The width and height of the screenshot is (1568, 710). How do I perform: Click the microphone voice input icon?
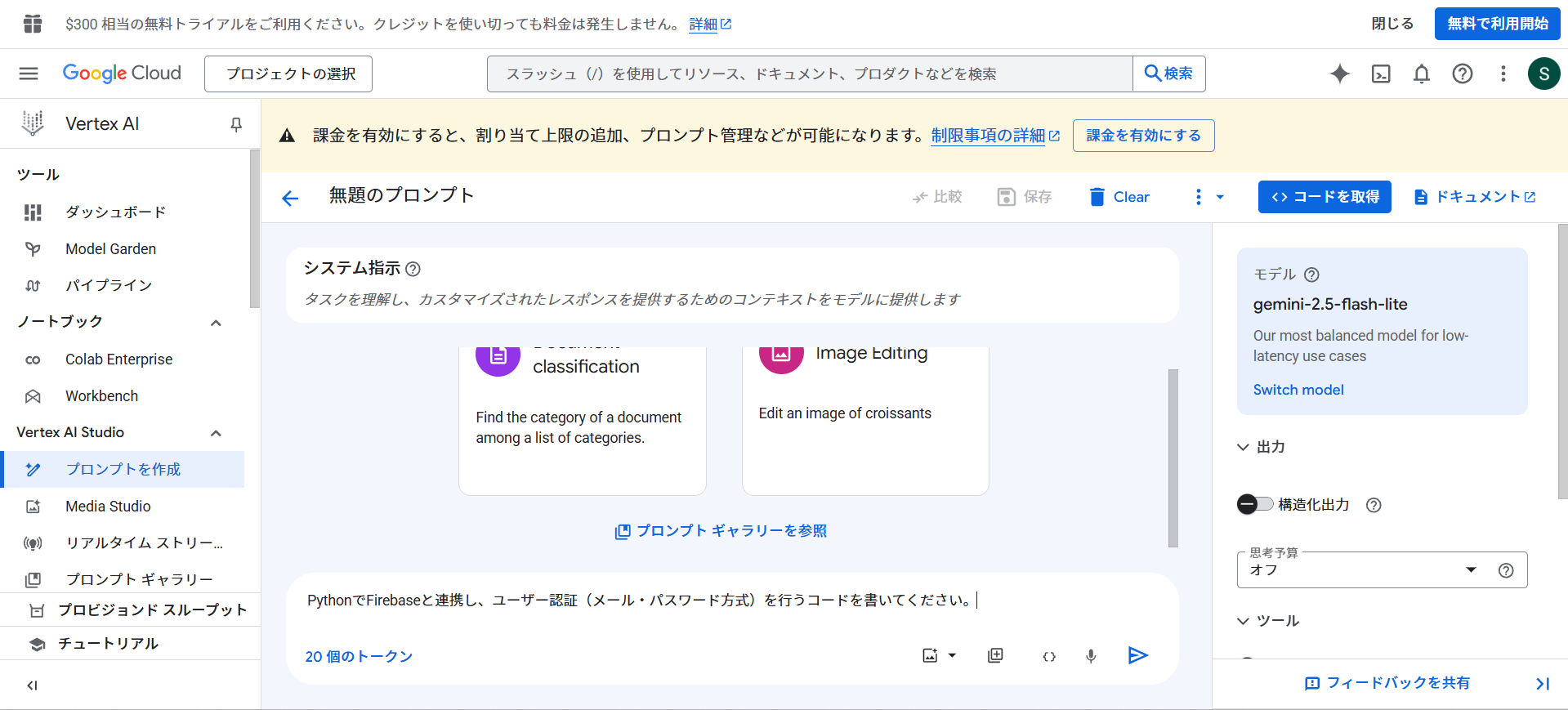pos(1091,656)
